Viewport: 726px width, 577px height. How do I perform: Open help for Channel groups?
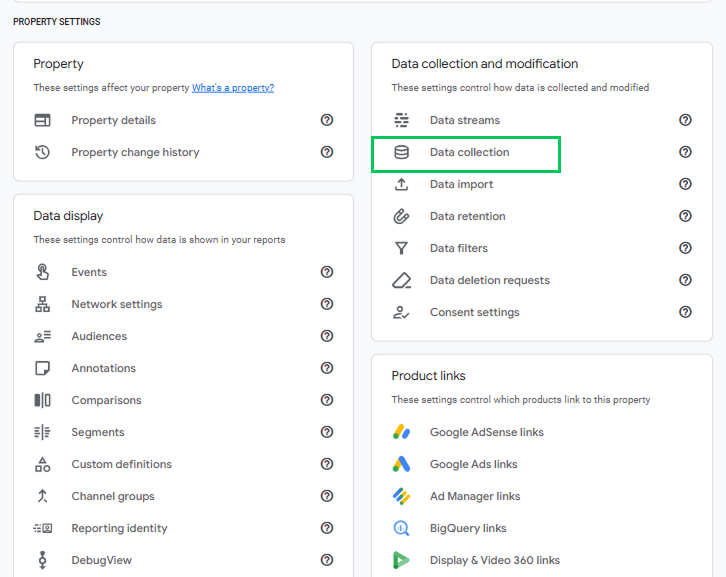point(327,495)
